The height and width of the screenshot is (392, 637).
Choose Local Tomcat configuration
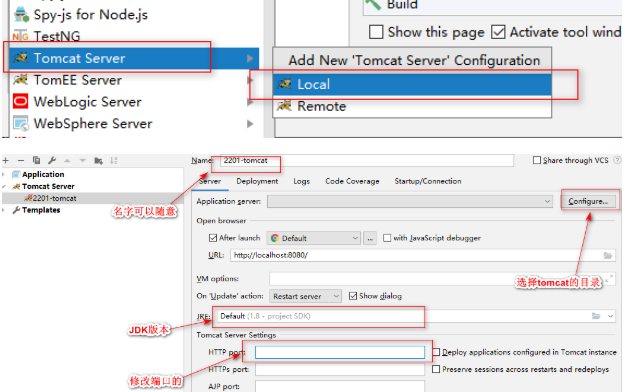412,84
